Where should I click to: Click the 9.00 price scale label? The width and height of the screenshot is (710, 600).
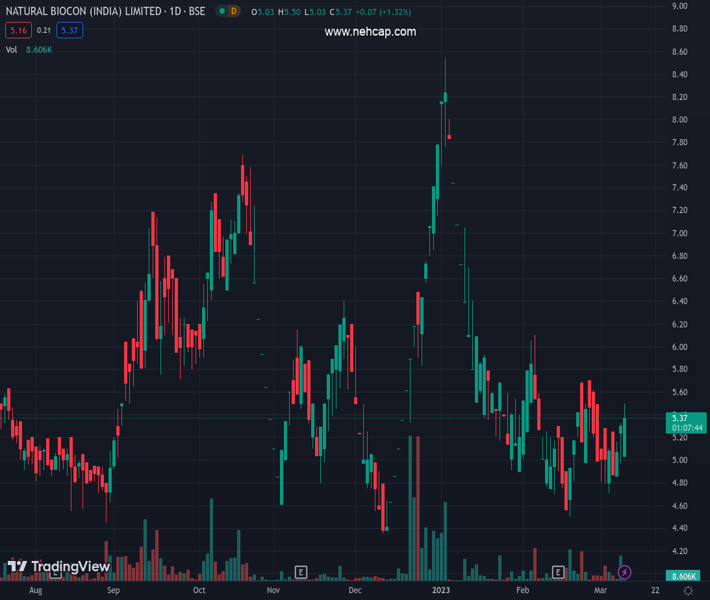click(x=680, y=6)
